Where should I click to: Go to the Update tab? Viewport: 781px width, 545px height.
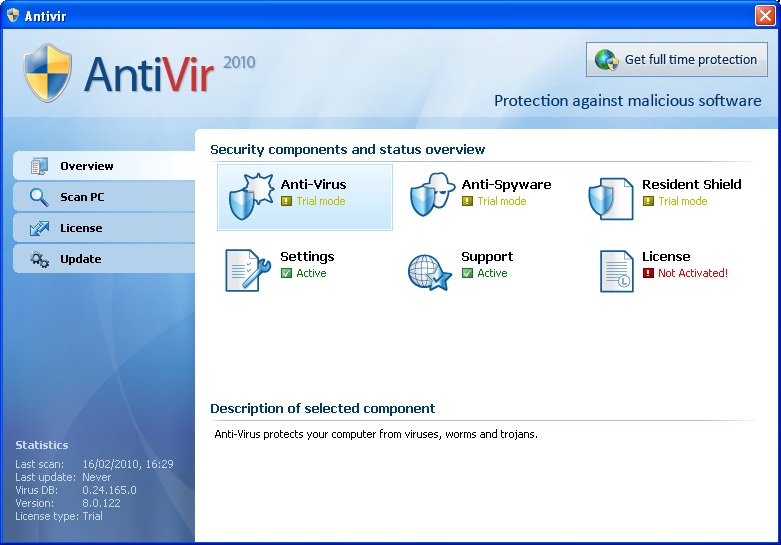104,259
